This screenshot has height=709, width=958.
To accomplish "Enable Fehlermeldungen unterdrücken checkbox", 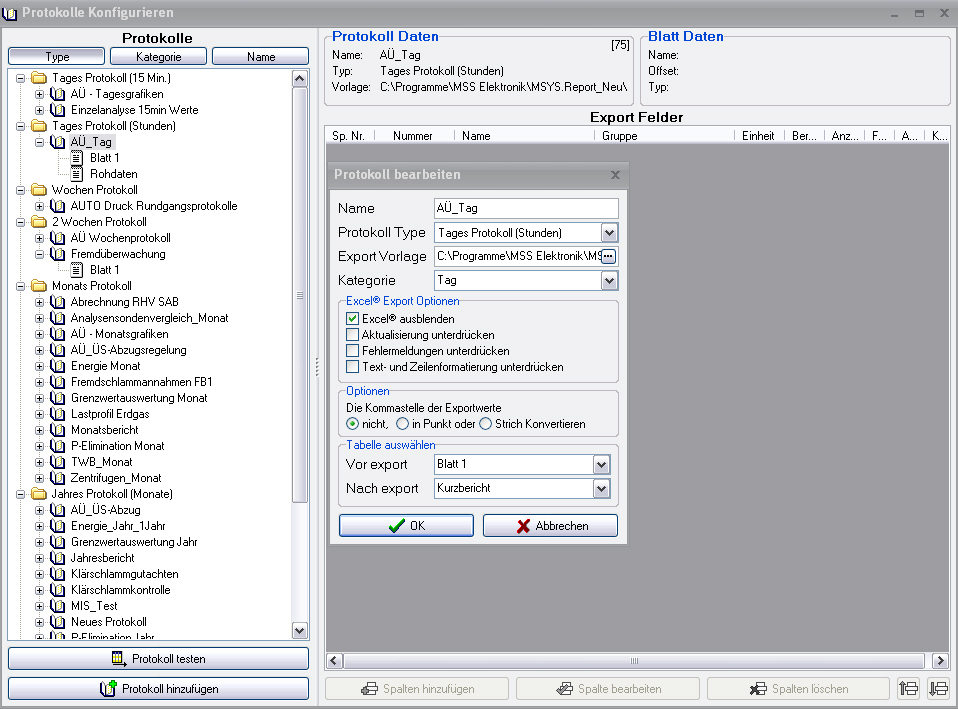I will tap(353, 351).
